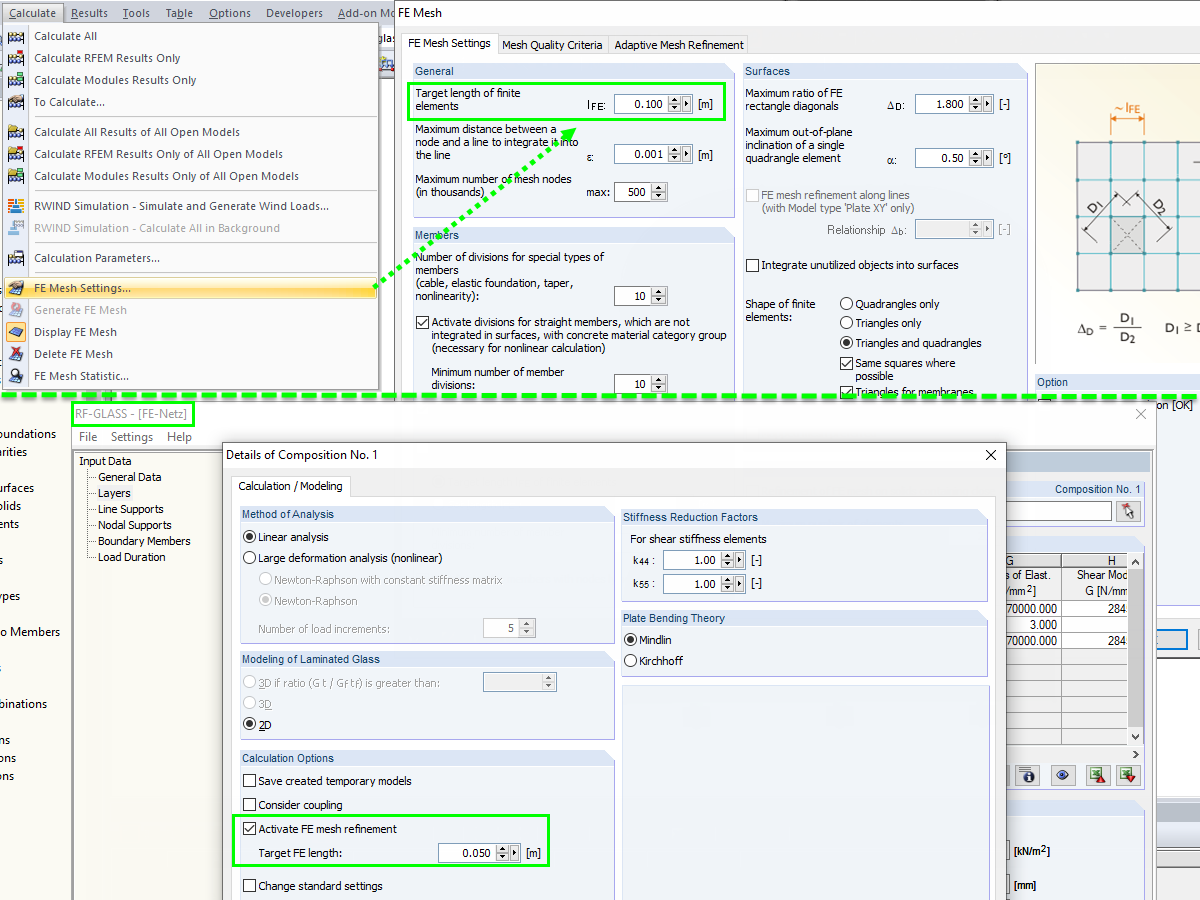Click the import from Excel icon
Viewport: 1200px width, 900px height.
click(1127, 775)
